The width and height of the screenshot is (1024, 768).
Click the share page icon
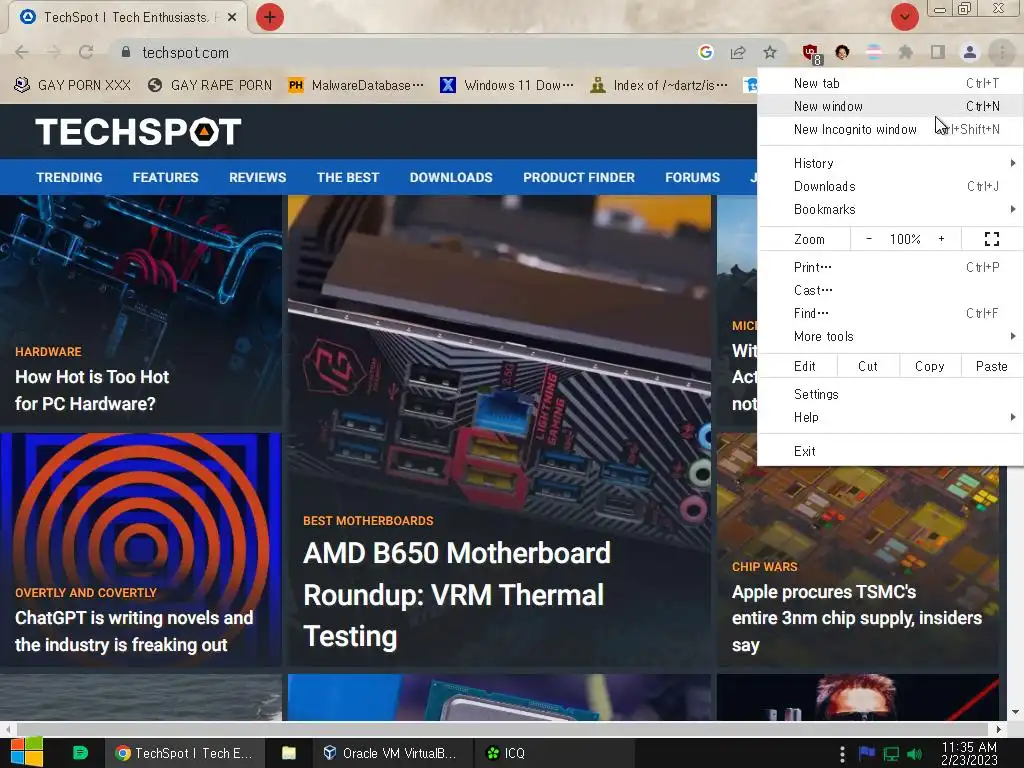738,52
